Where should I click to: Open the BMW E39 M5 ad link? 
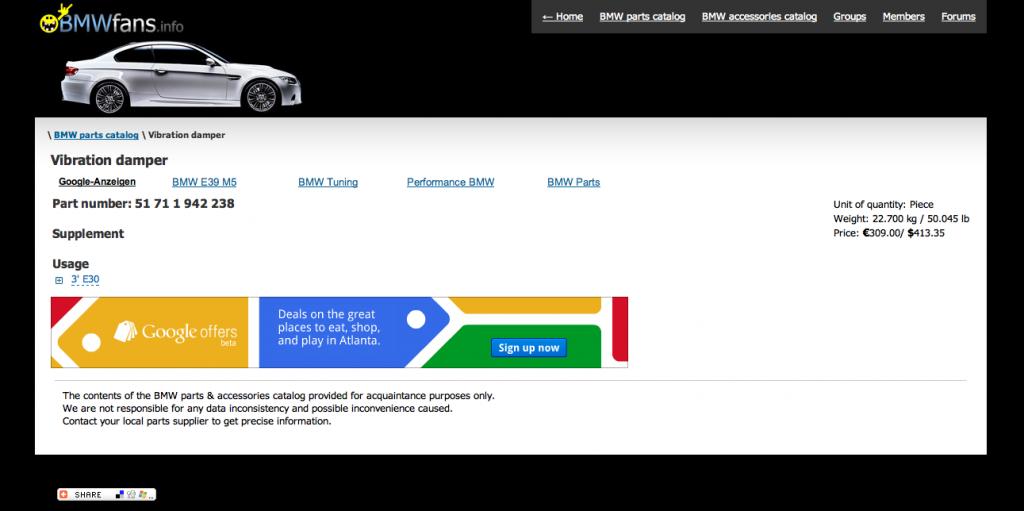(x=204, y=182)
